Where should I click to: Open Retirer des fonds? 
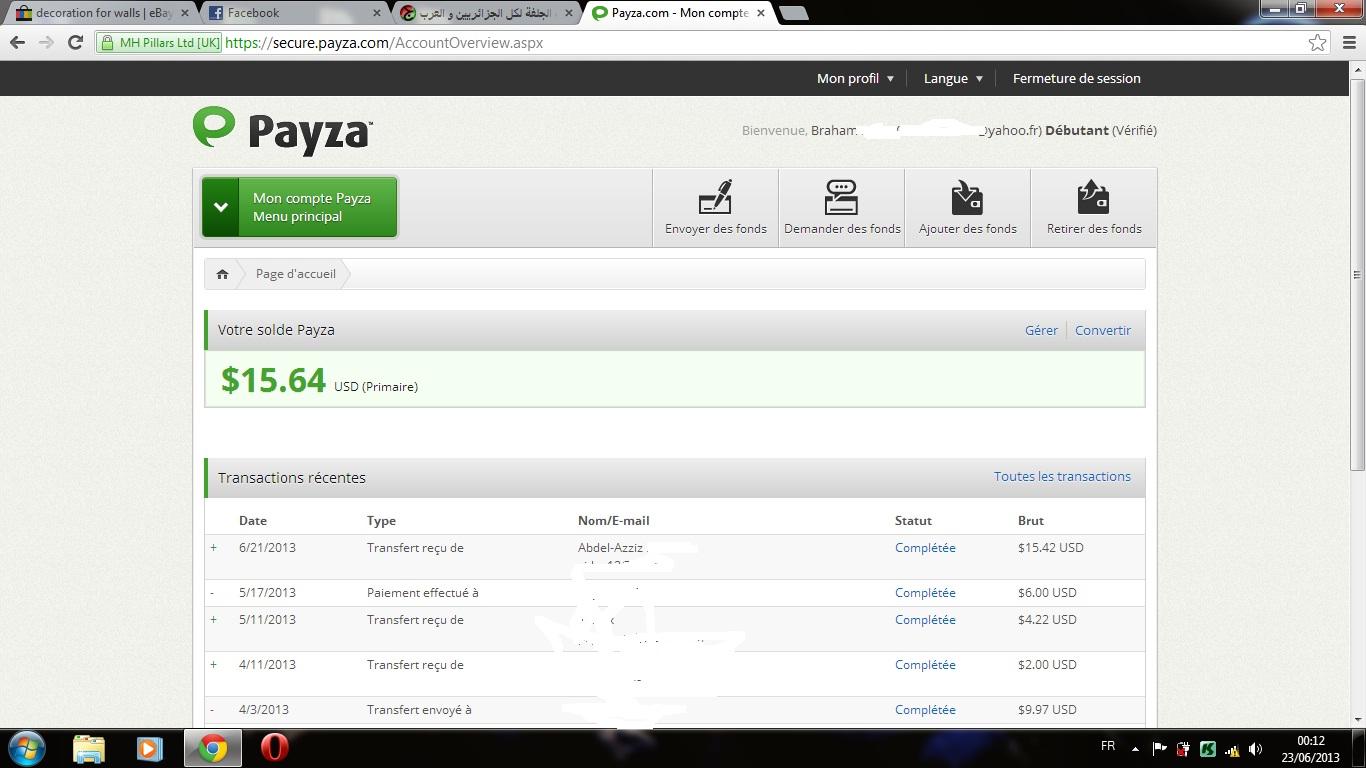point(1094,207)
